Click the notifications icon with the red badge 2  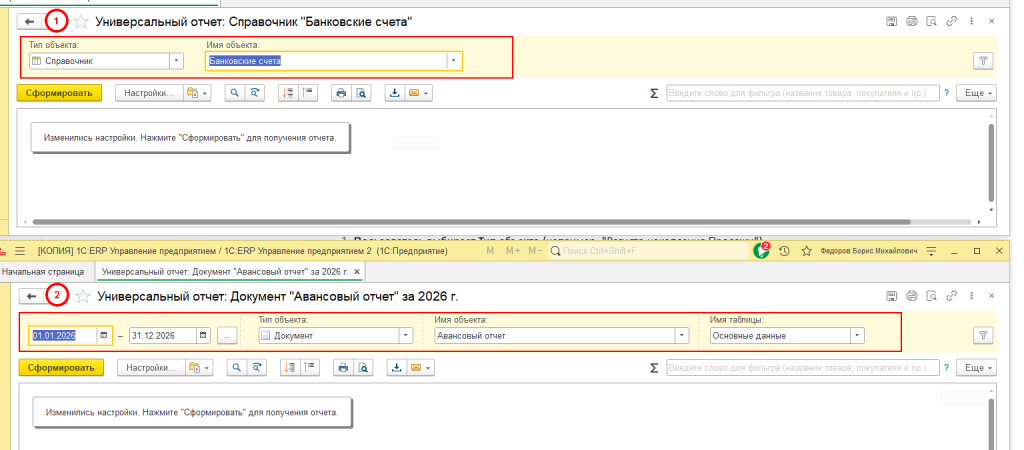(x=763, y=250)
